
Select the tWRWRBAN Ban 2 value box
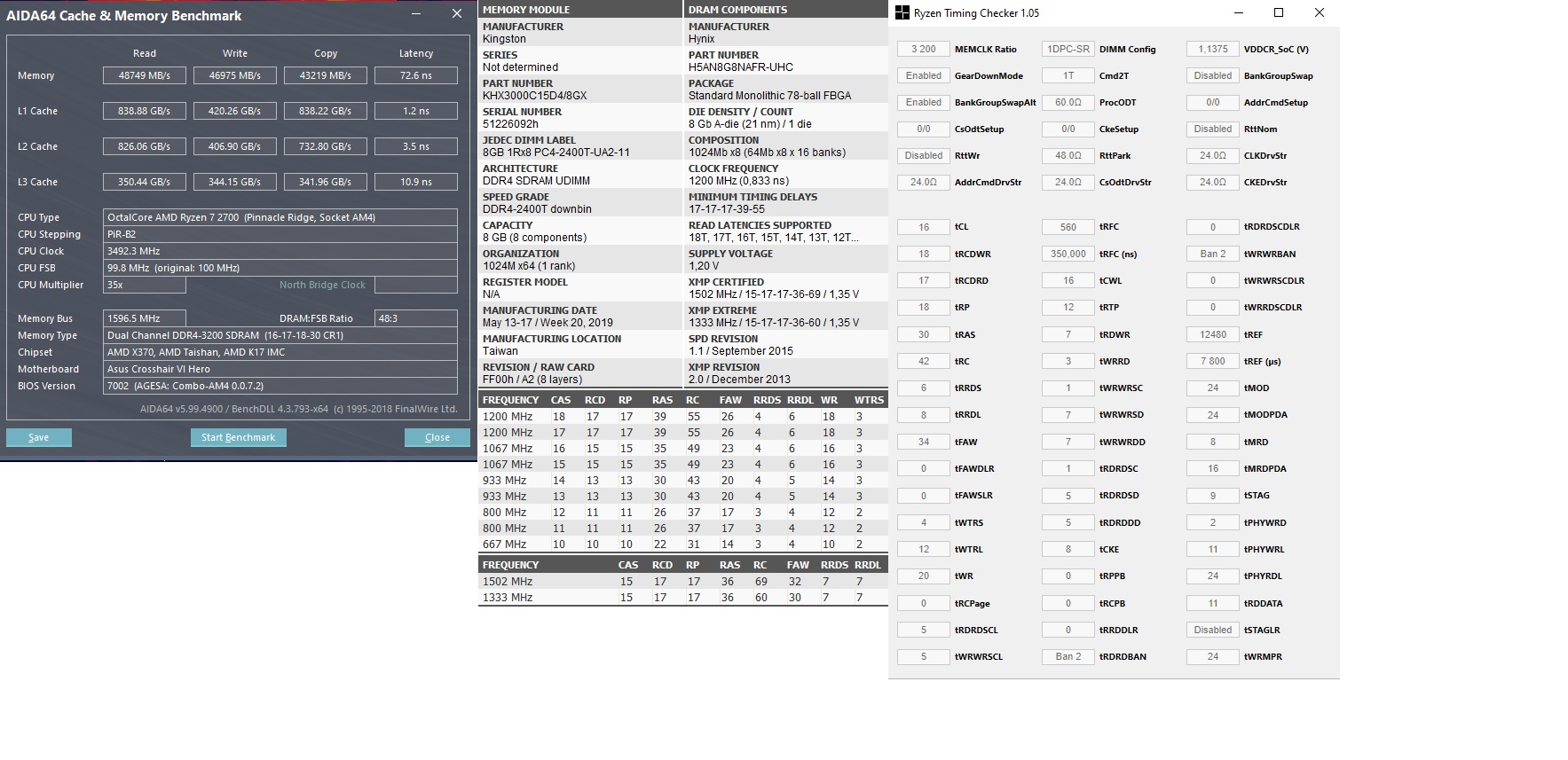point(1213,254)
